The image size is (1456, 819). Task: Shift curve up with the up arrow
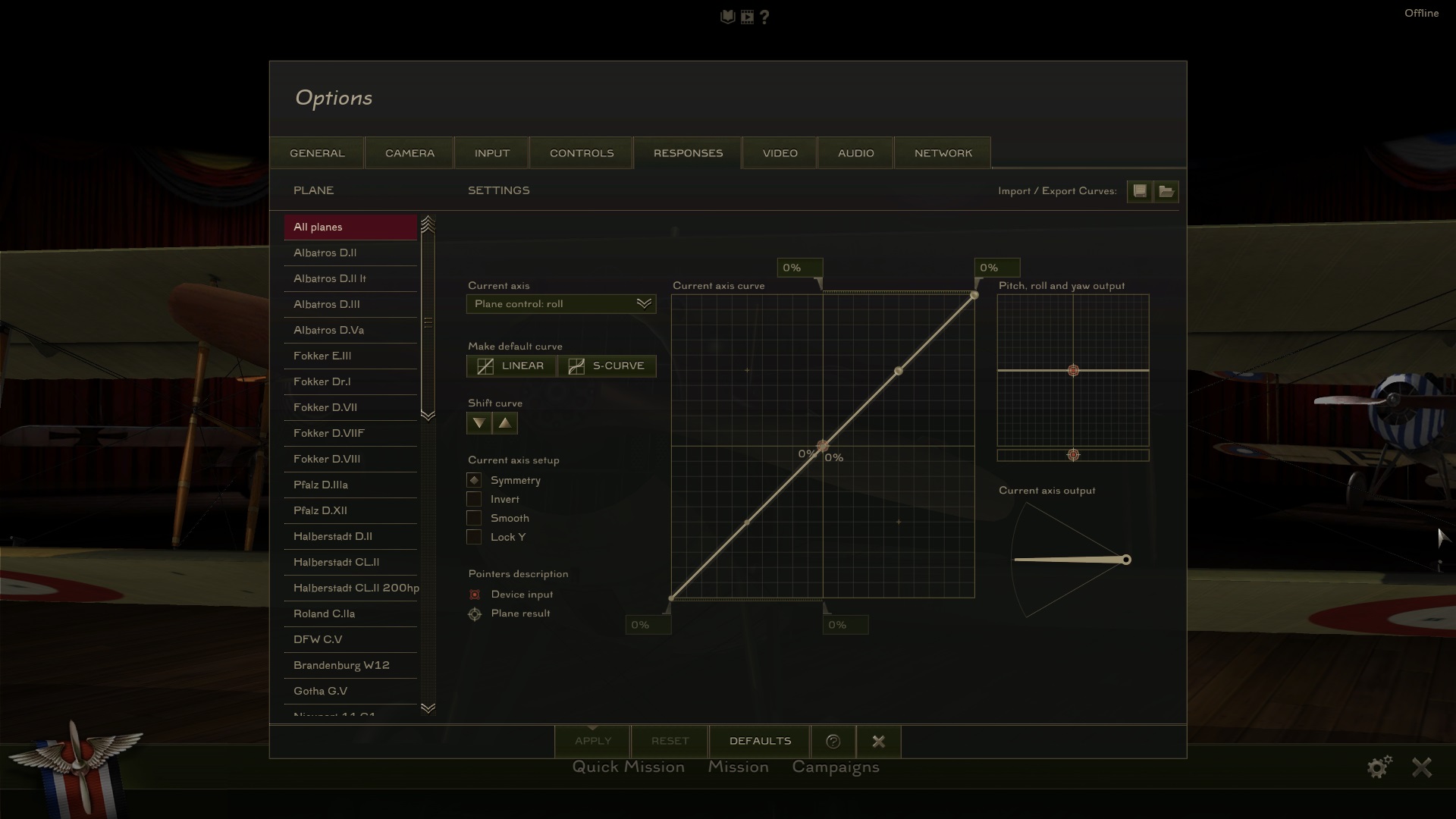(505, 423)
